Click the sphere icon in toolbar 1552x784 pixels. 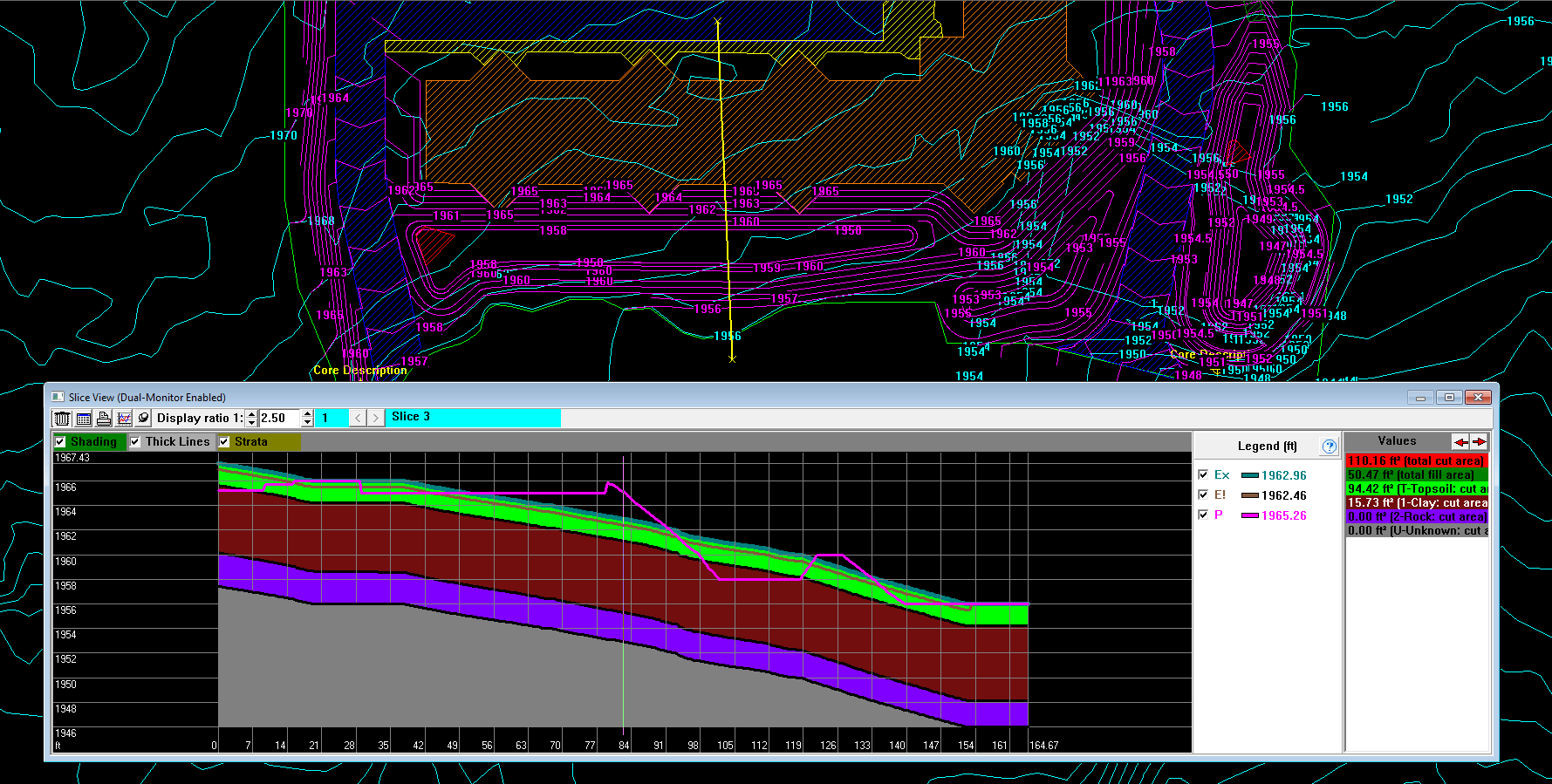[x=144, y=419]
